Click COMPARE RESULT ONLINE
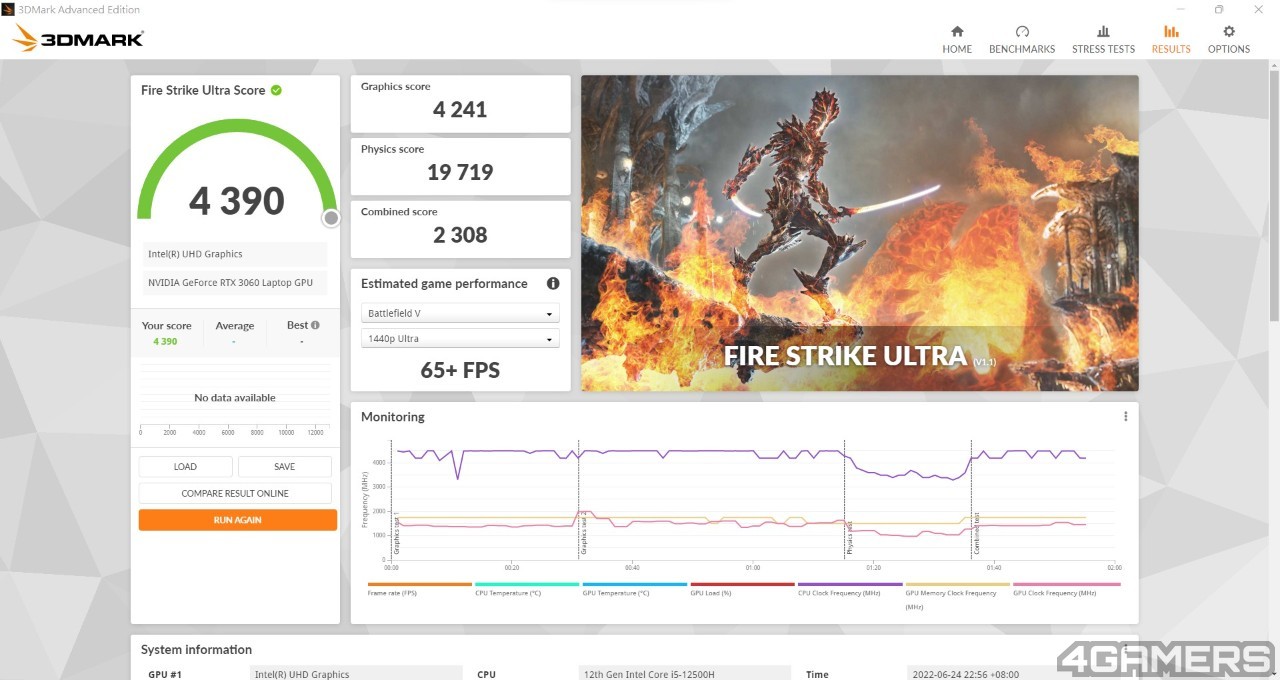Screen dimensions: 1280x680 (x=235, y=493)
